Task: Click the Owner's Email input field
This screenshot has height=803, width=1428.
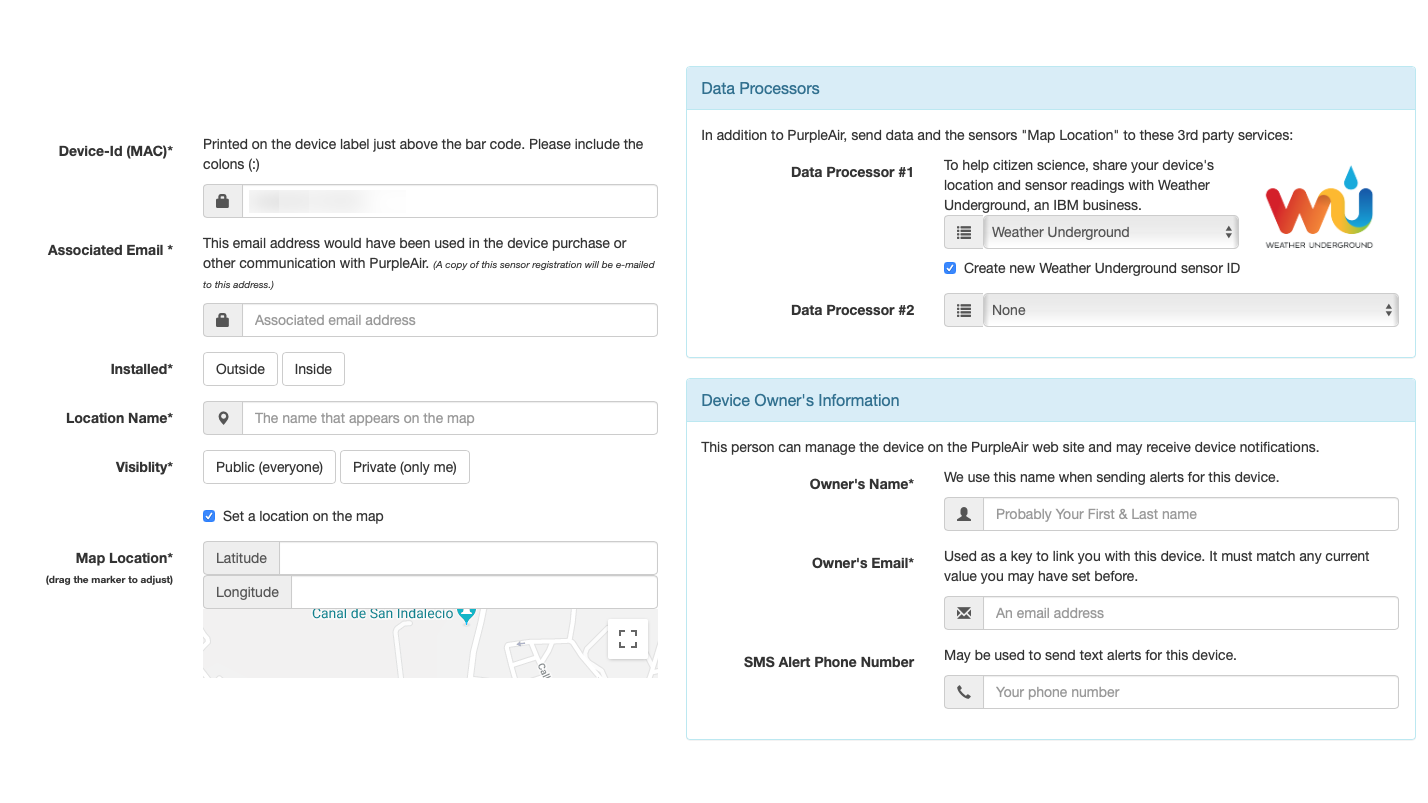Action: coord(1191,613)
